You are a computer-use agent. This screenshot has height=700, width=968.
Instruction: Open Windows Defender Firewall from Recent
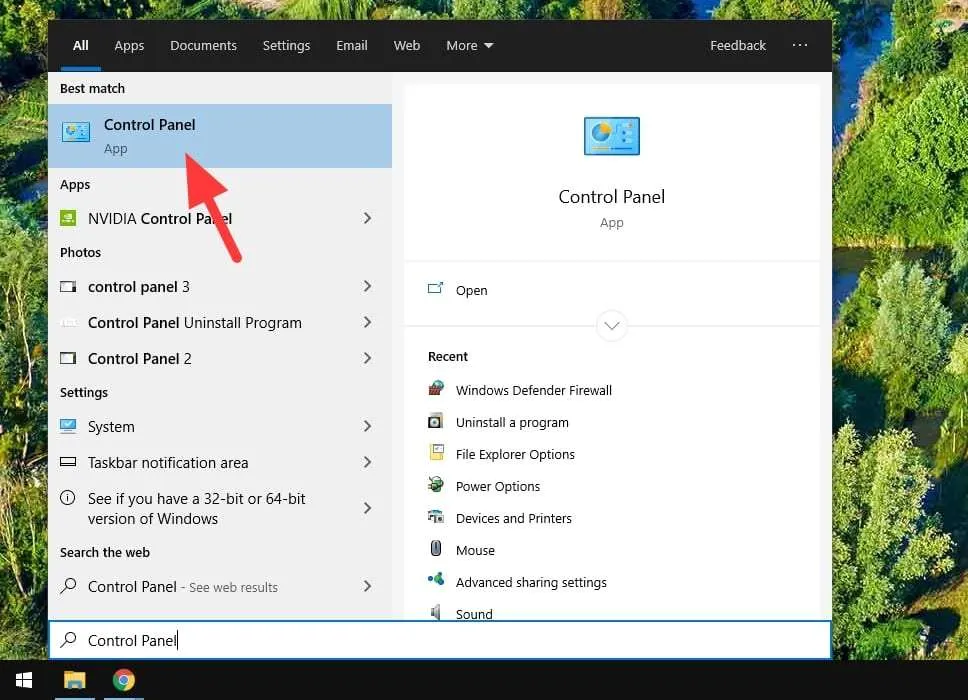(534, 390)
